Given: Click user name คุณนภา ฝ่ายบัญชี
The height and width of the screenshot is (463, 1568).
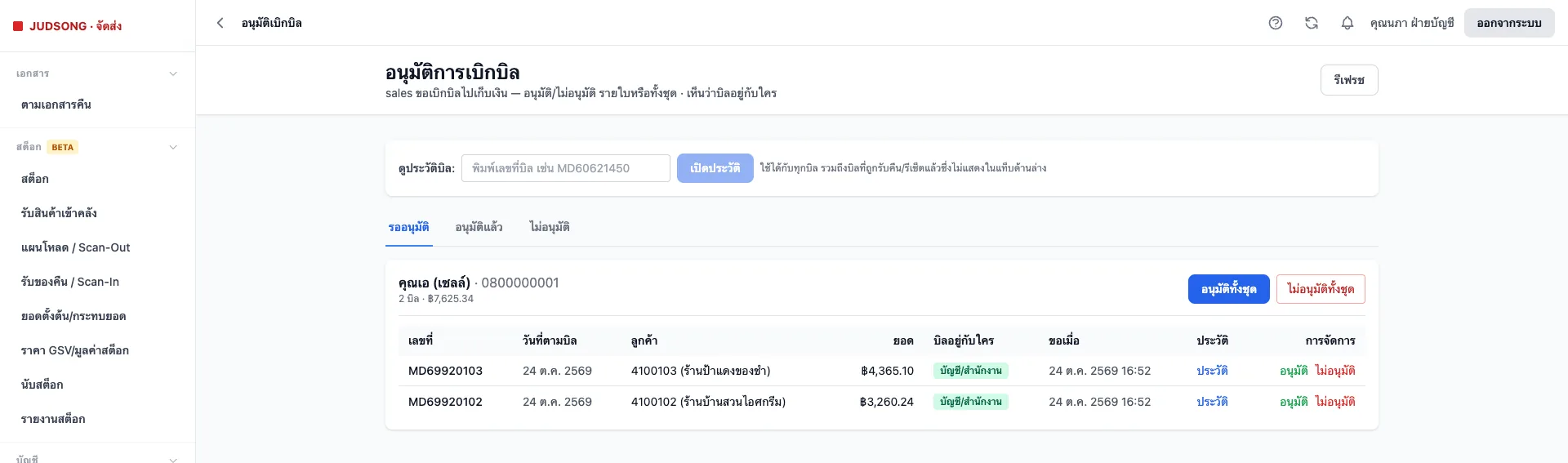Looking at the screenshot, I should click(1412, 23).
